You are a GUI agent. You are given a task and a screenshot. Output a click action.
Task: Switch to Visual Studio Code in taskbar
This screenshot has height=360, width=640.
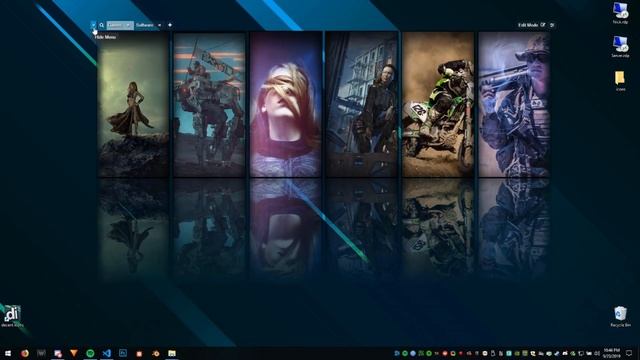click(107, 353)
